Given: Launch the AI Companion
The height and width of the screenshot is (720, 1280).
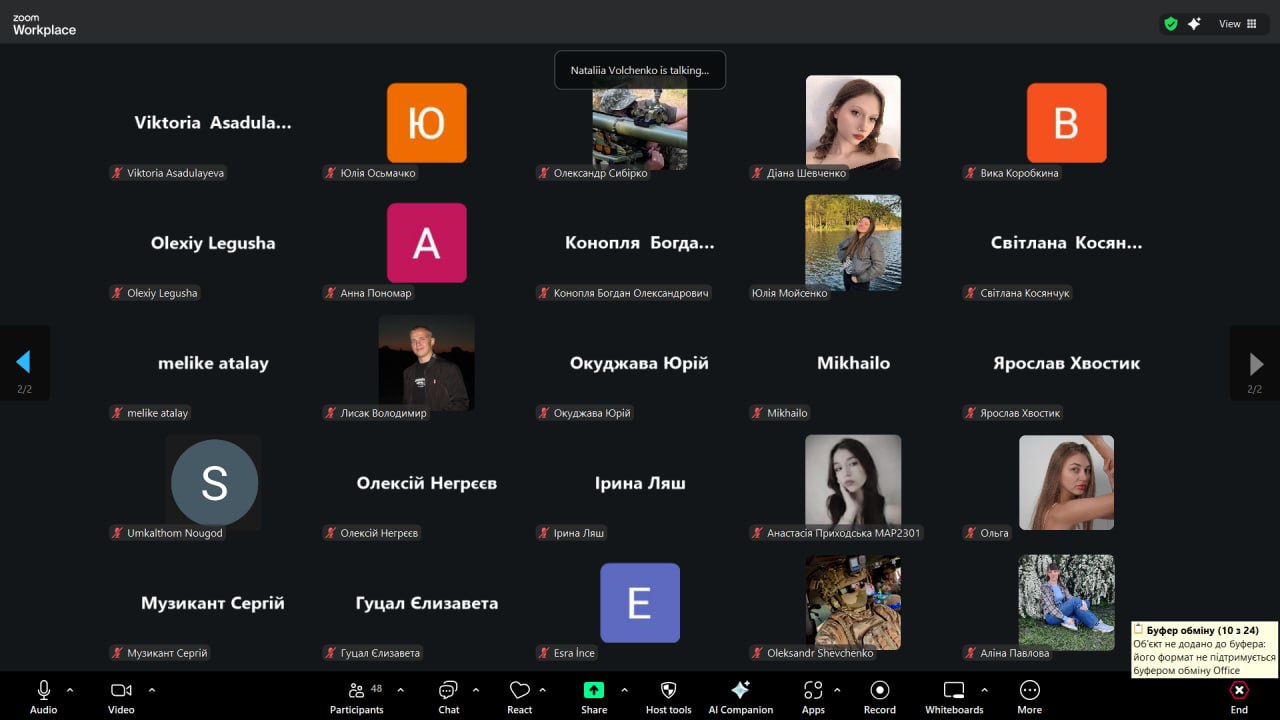Looking at the screenshot, I should (740, 696).
